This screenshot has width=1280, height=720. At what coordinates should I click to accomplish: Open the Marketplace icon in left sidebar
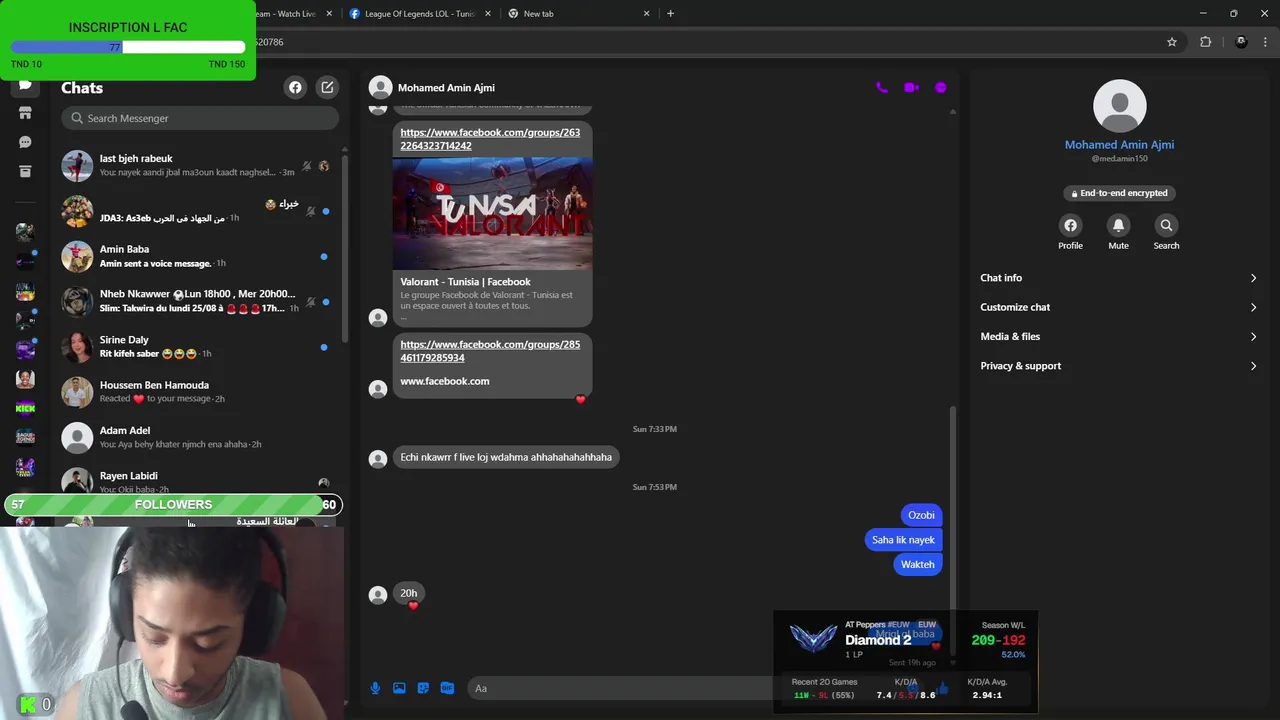pos(25,113)
